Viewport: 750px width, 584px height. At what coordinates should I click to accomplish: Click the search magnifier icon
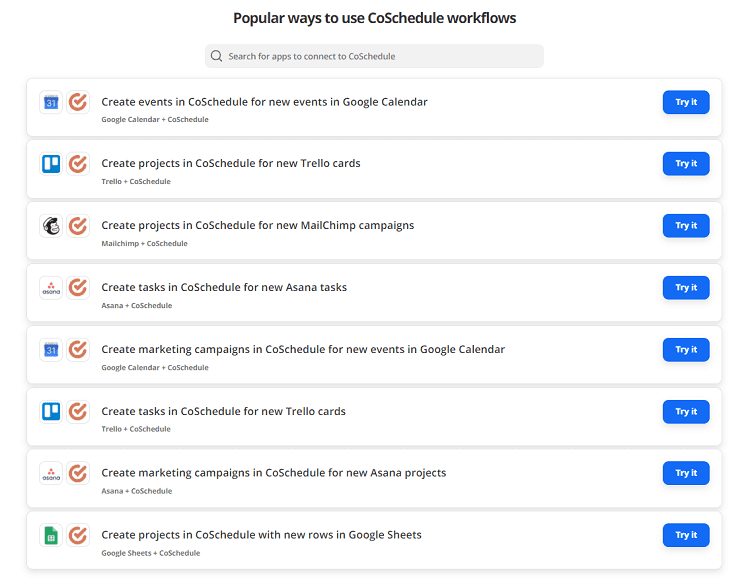(217, 57)
